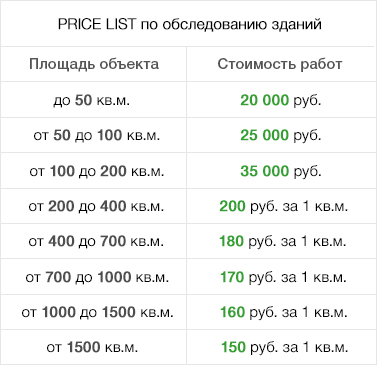Screen dimensions: 377x365
Task: Click the PRICE LIST table title
Action: [x=190, y=25]
